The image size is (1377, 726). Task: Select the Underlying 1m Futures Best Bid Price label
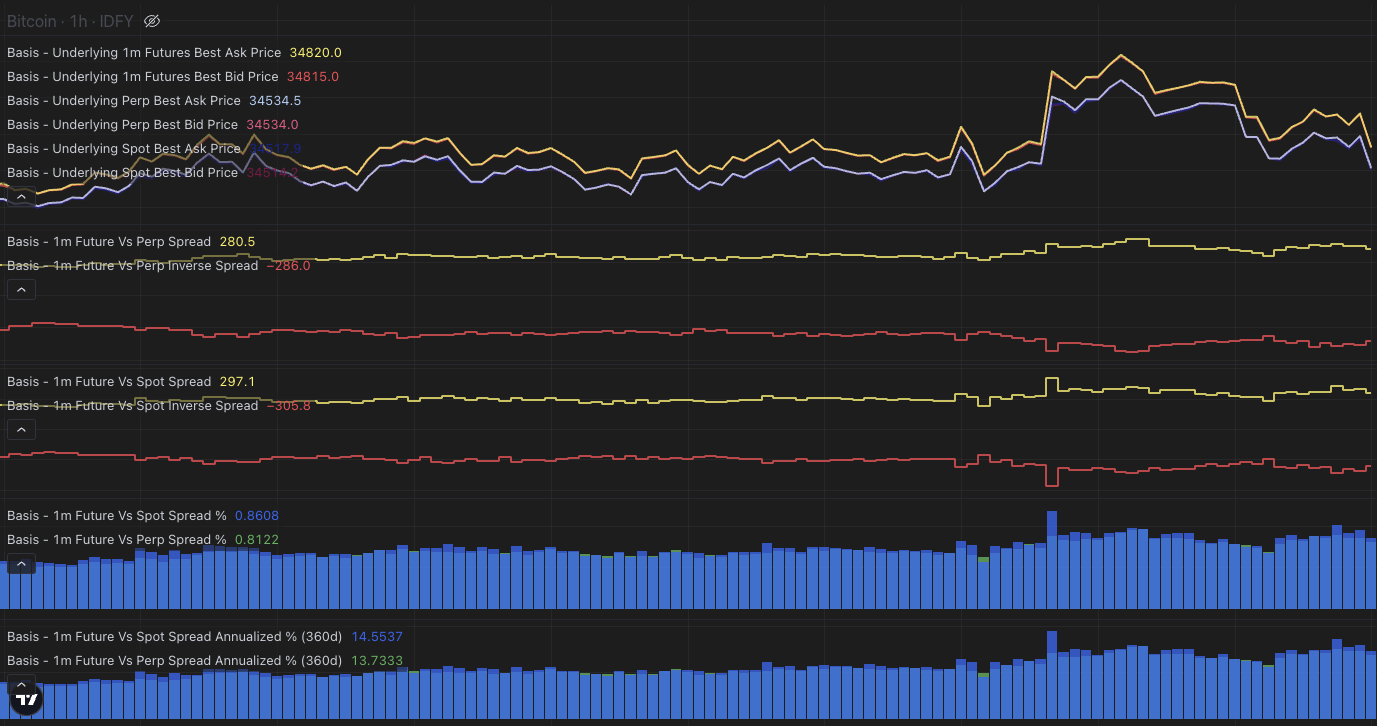coord(143,76)
